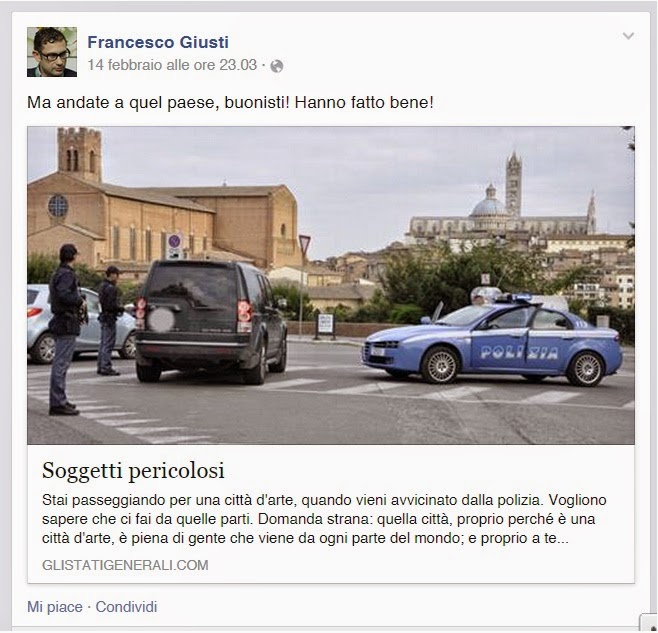The width and height of the screenshot is (658, 633).
Task: Click the GLISTATIGENERALI.COM source domain
Action: tap(125, 565)
